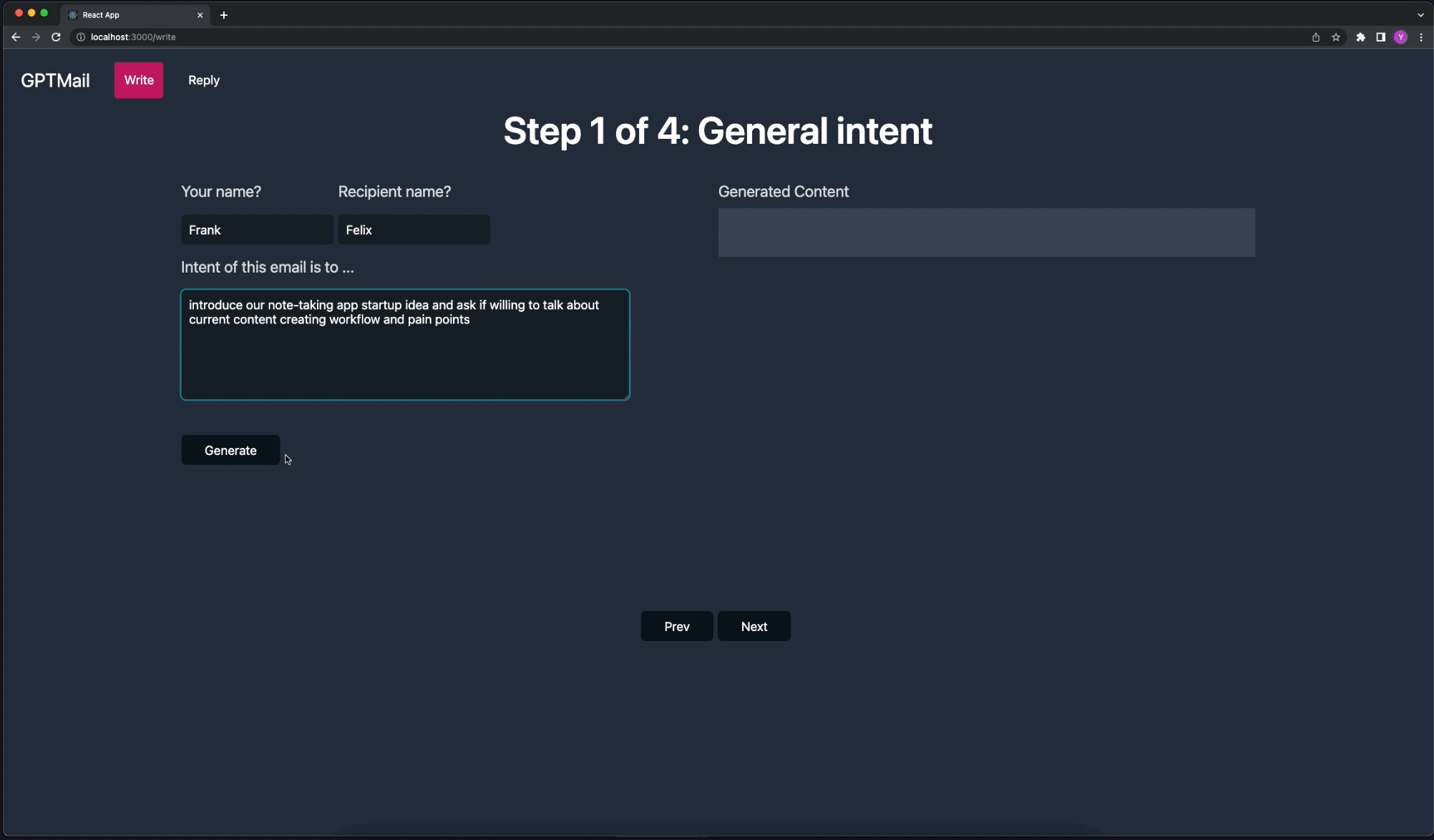Bookmark page with star icon
This screenshot has height=840, width=1434.
click(x=1336, y=37)
